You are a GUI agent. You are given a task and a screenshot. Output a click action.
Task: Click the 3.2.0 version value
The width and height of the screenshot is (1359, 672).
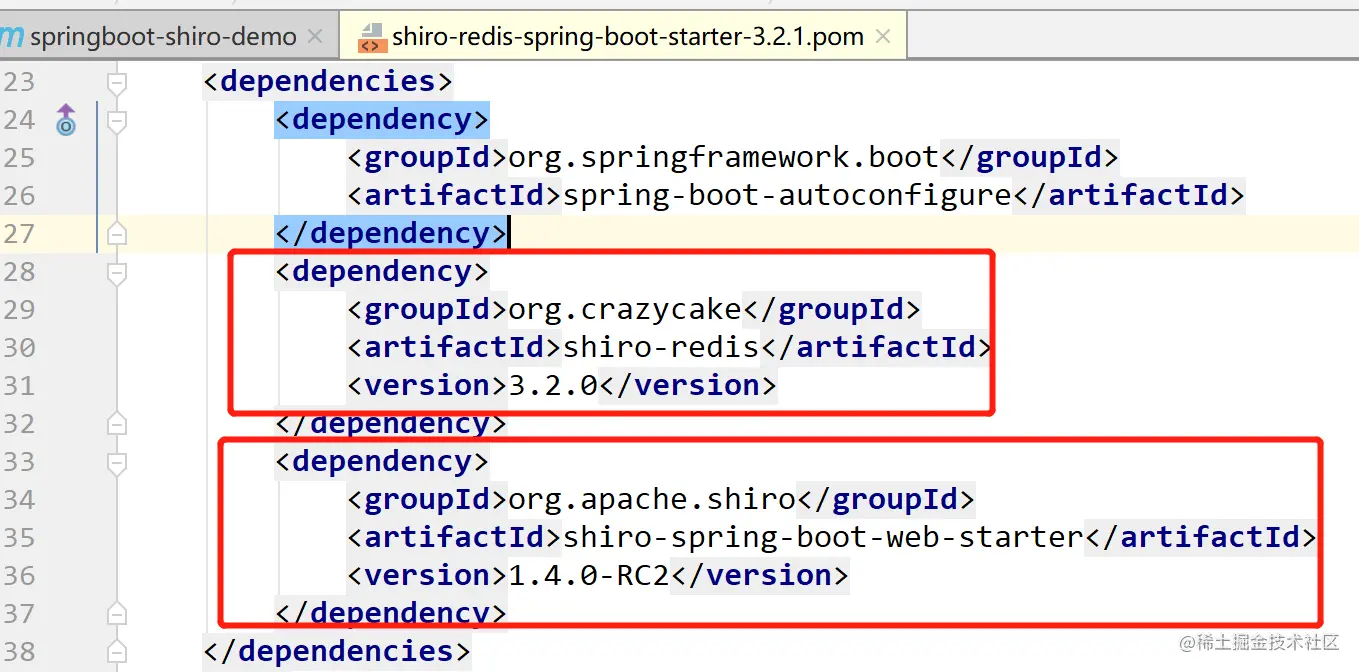click(553, 386)
